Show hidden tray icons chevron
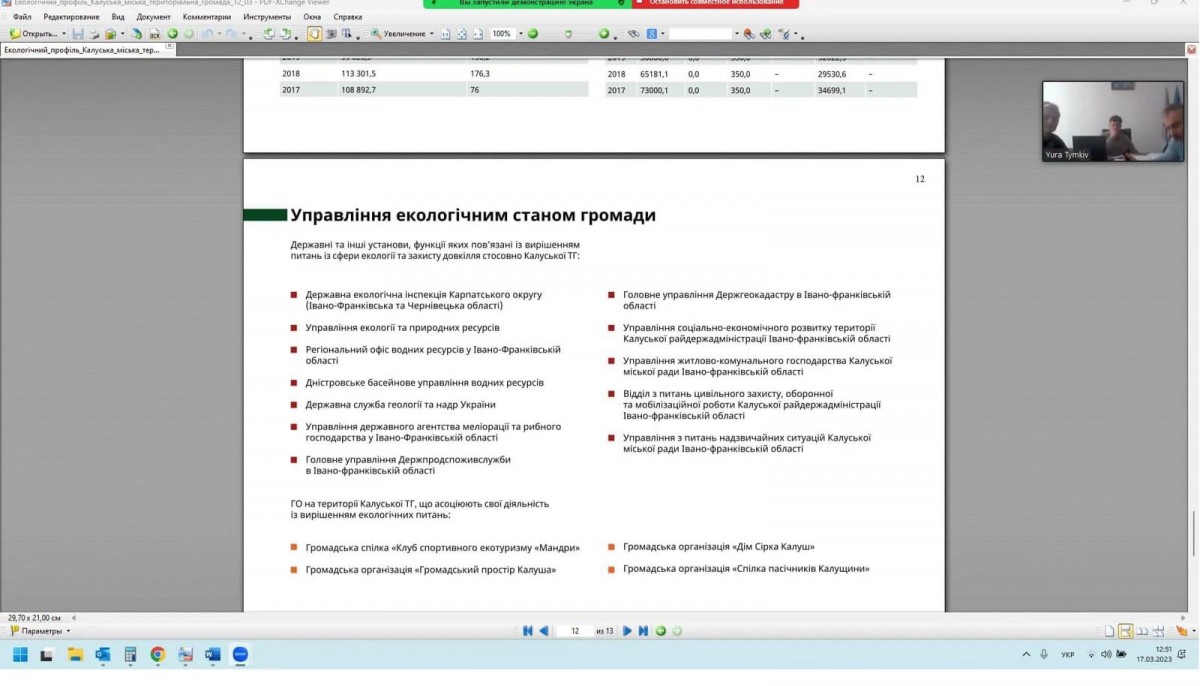 [x=1026, y=654]
